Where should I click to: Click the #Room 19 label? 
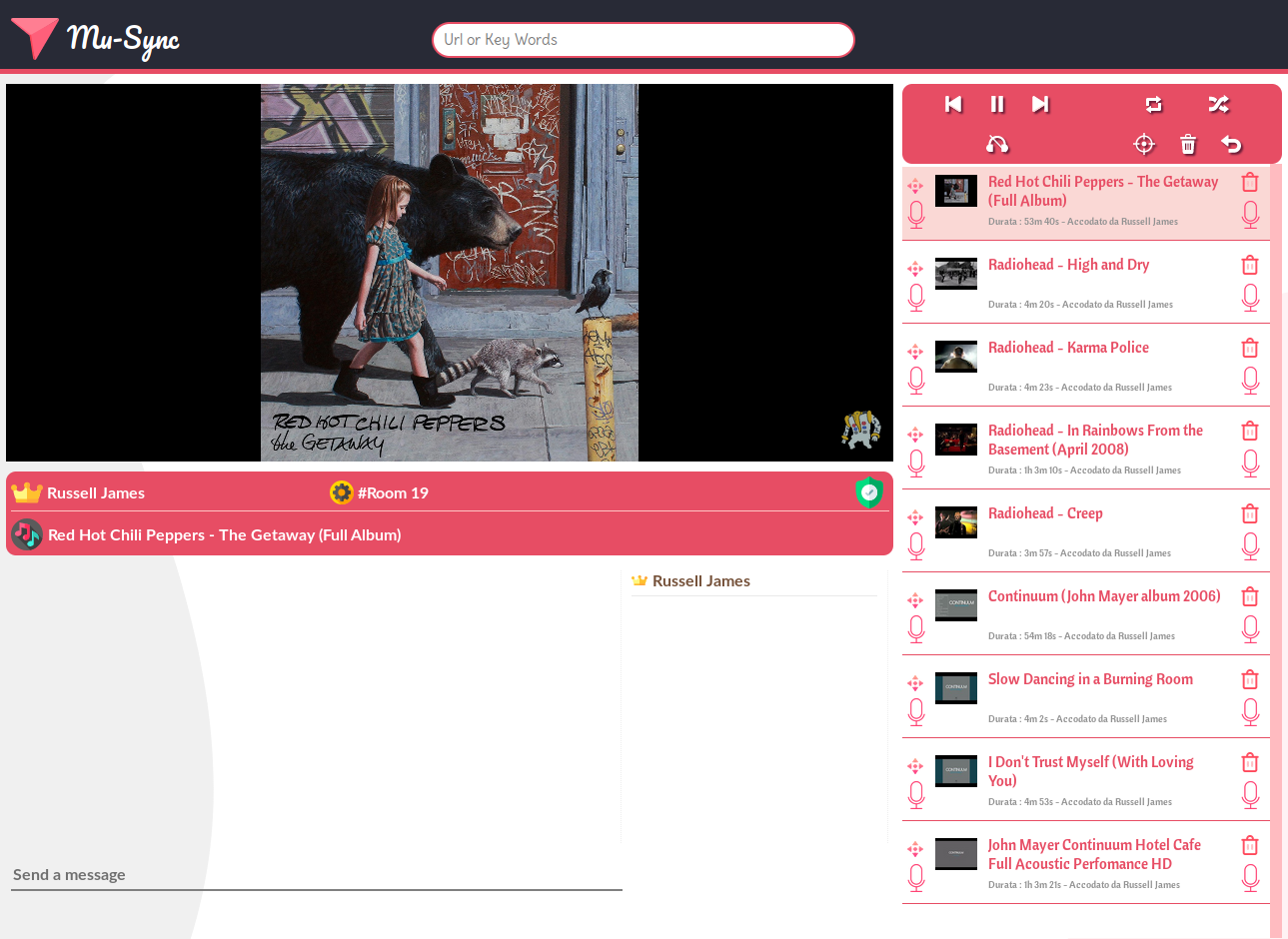[394, 492]
